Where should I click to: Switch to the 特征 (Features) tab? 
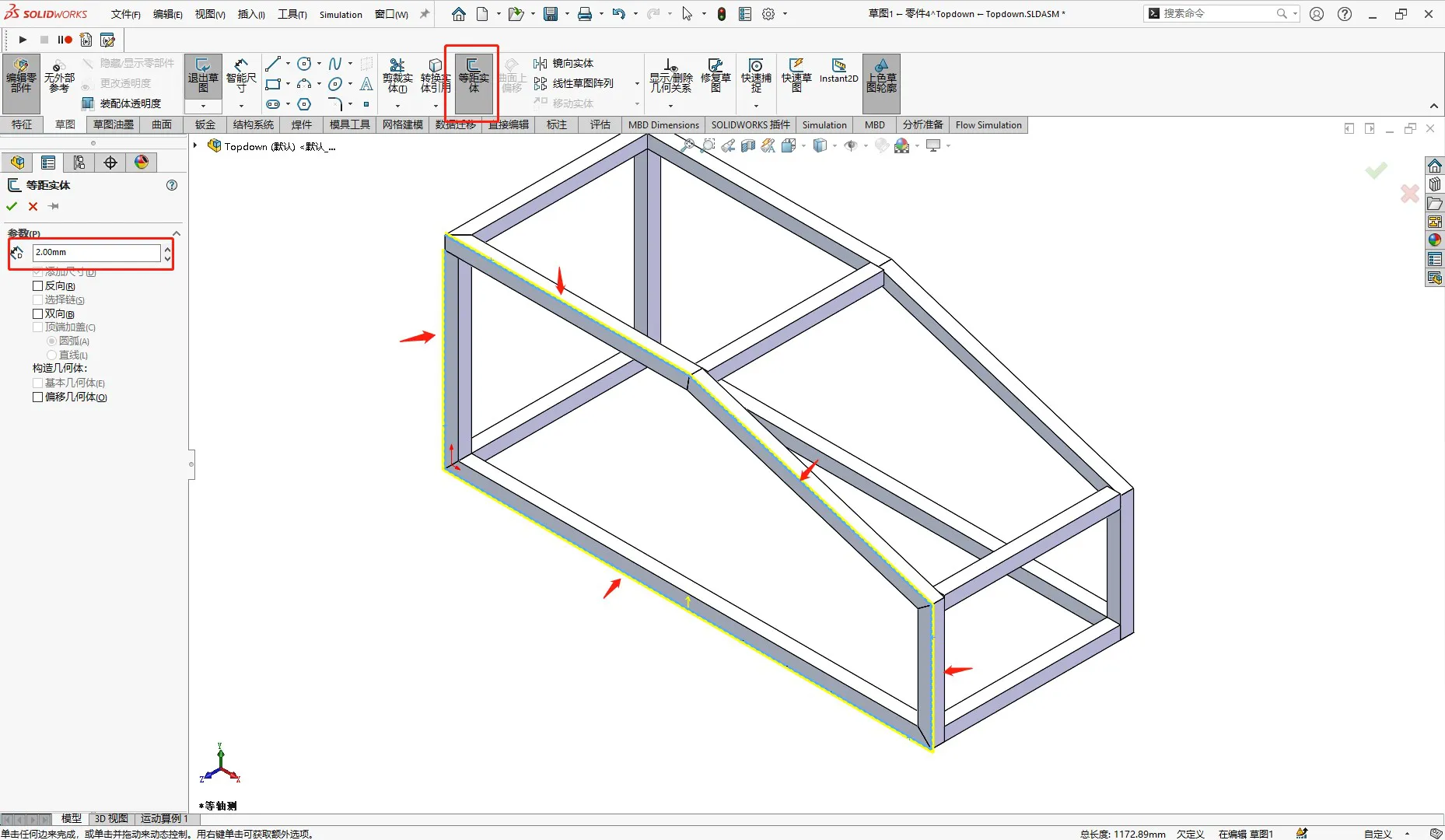click(x=22, y=124)
